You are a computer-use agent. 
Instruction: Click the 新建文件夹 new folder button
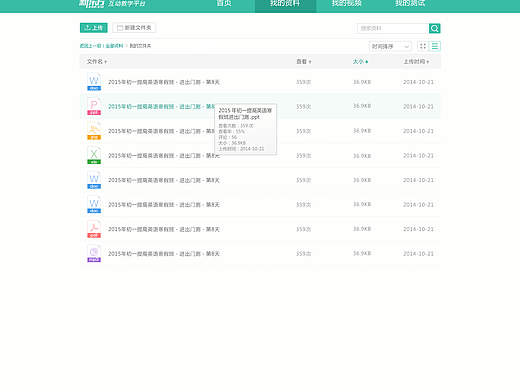134,28
